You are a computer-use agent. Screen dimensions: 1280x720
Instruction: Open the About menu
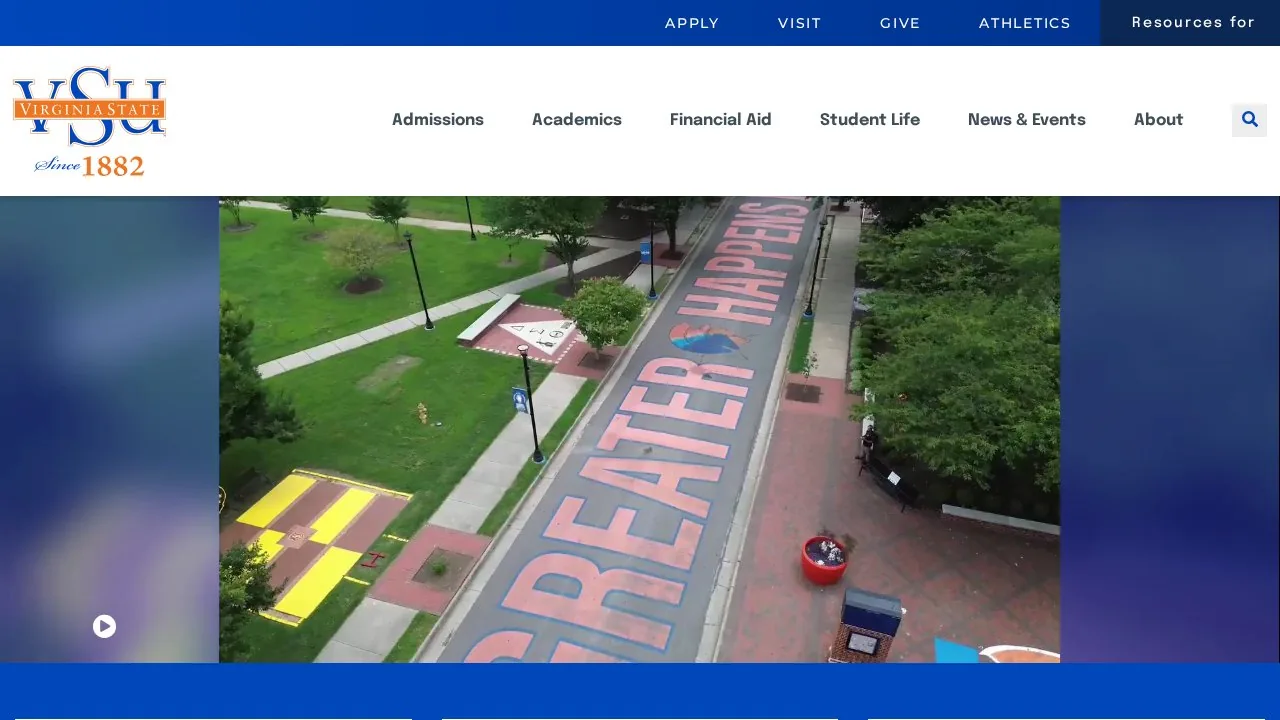click(1159, 120)
